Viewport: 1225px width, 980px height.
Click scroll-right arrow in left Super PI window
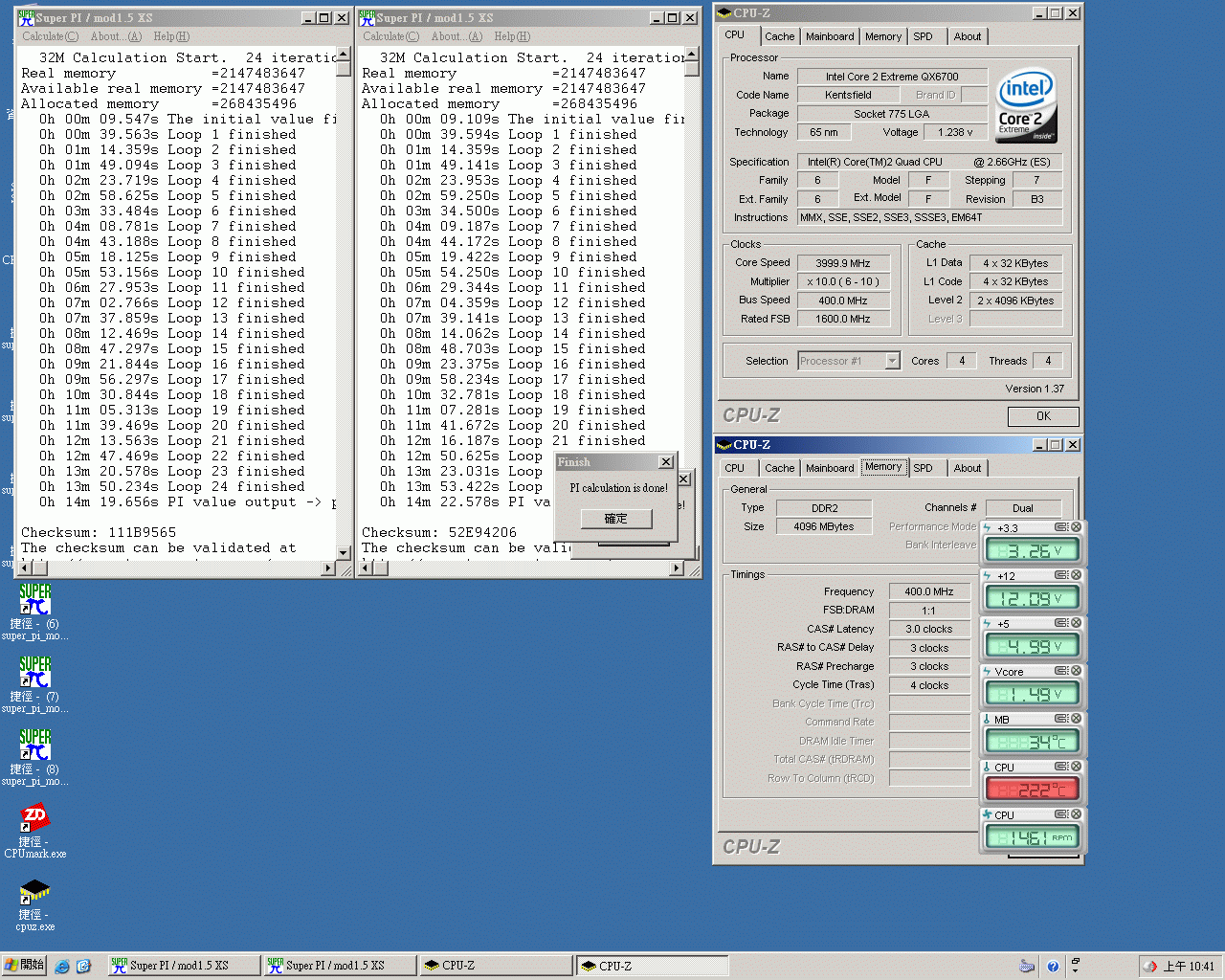tap(328, 568)
